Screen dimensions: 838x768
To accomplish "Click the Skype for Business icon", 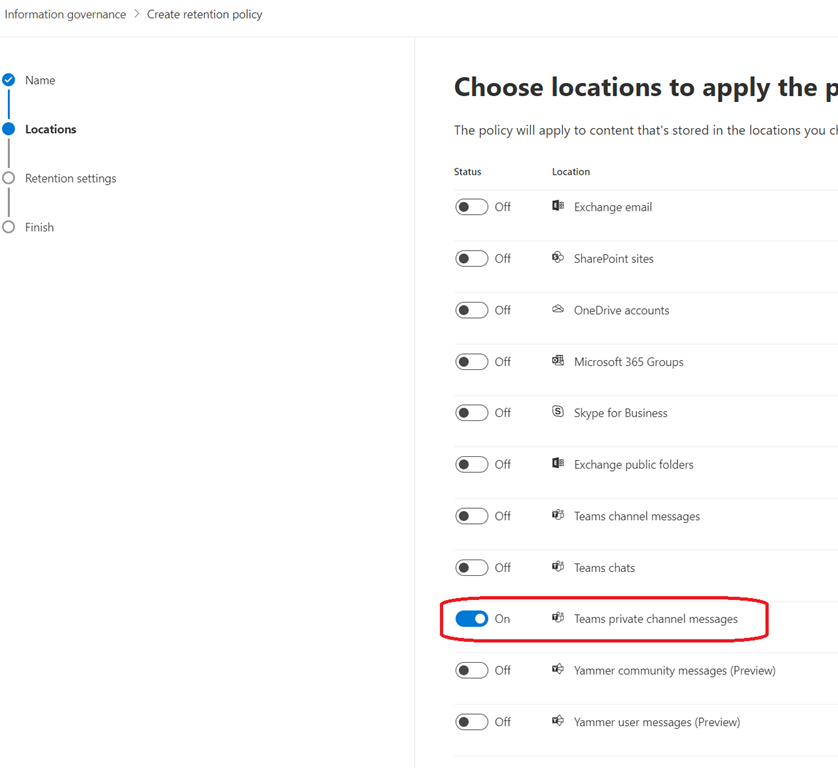I will click(x=558, y=412).
